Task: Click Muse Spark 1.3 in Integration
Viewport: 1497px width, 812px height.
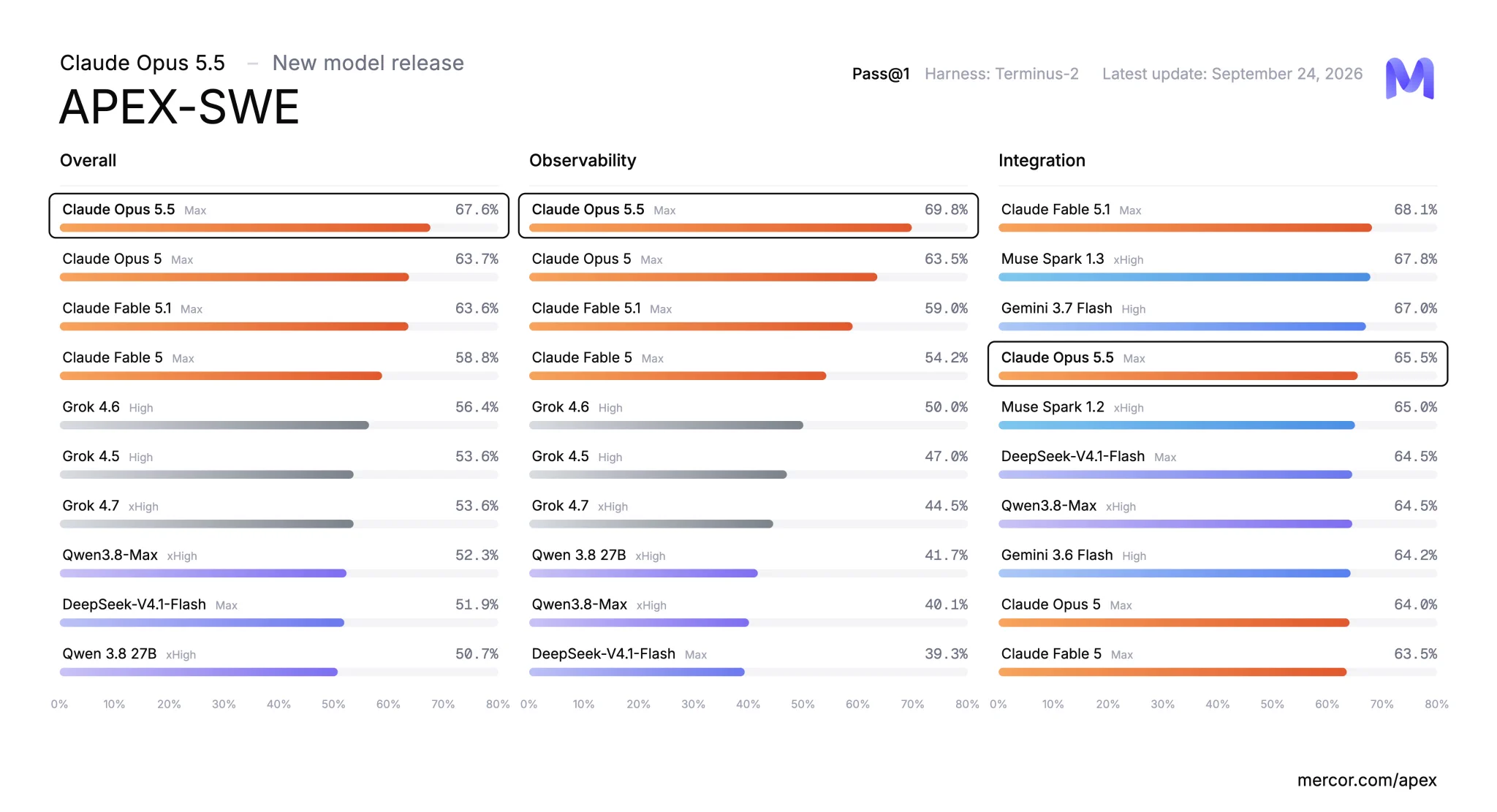Action: point(1053,259)
